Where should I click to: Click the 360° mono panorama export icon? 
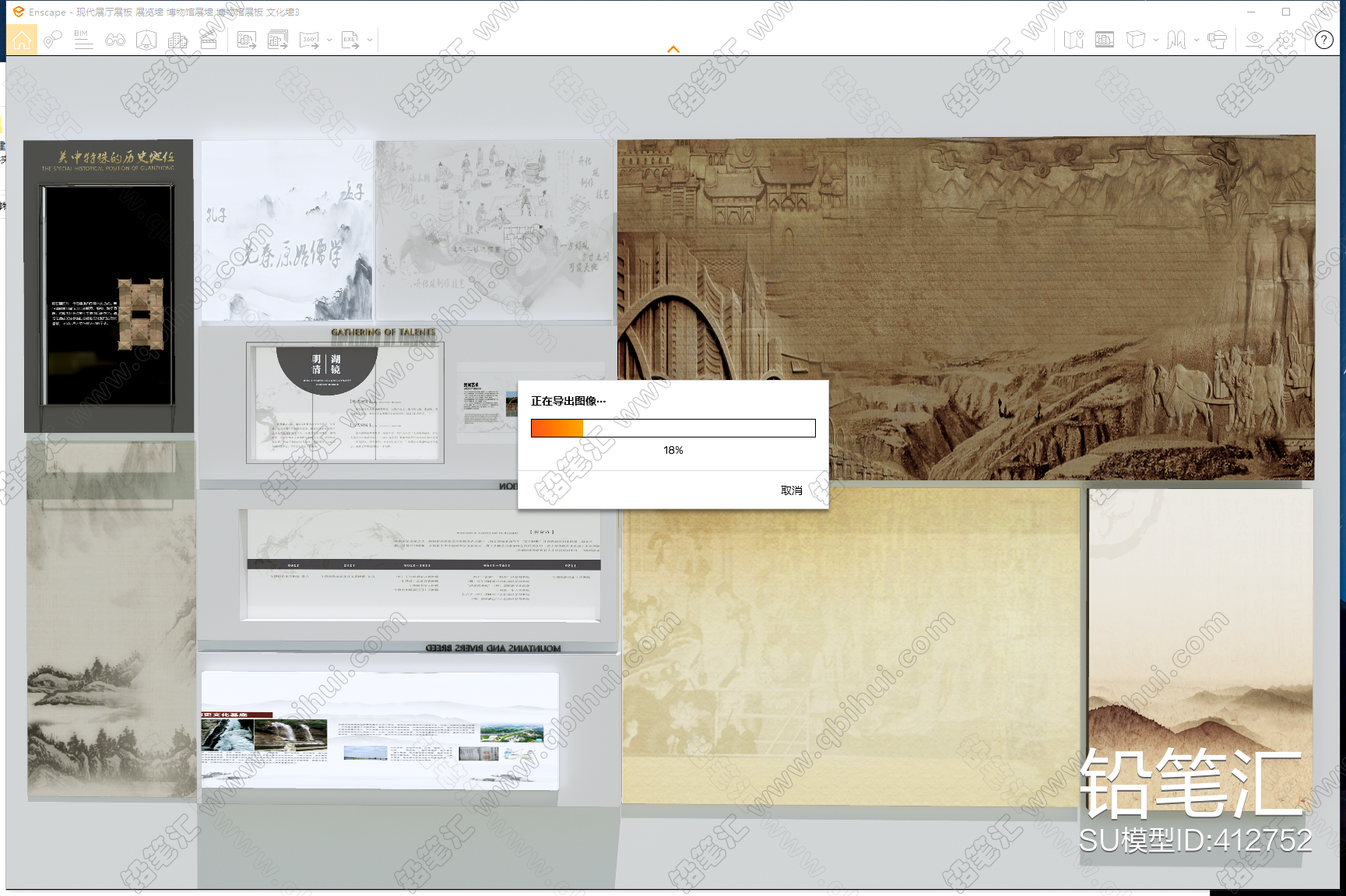coord(309,40)
